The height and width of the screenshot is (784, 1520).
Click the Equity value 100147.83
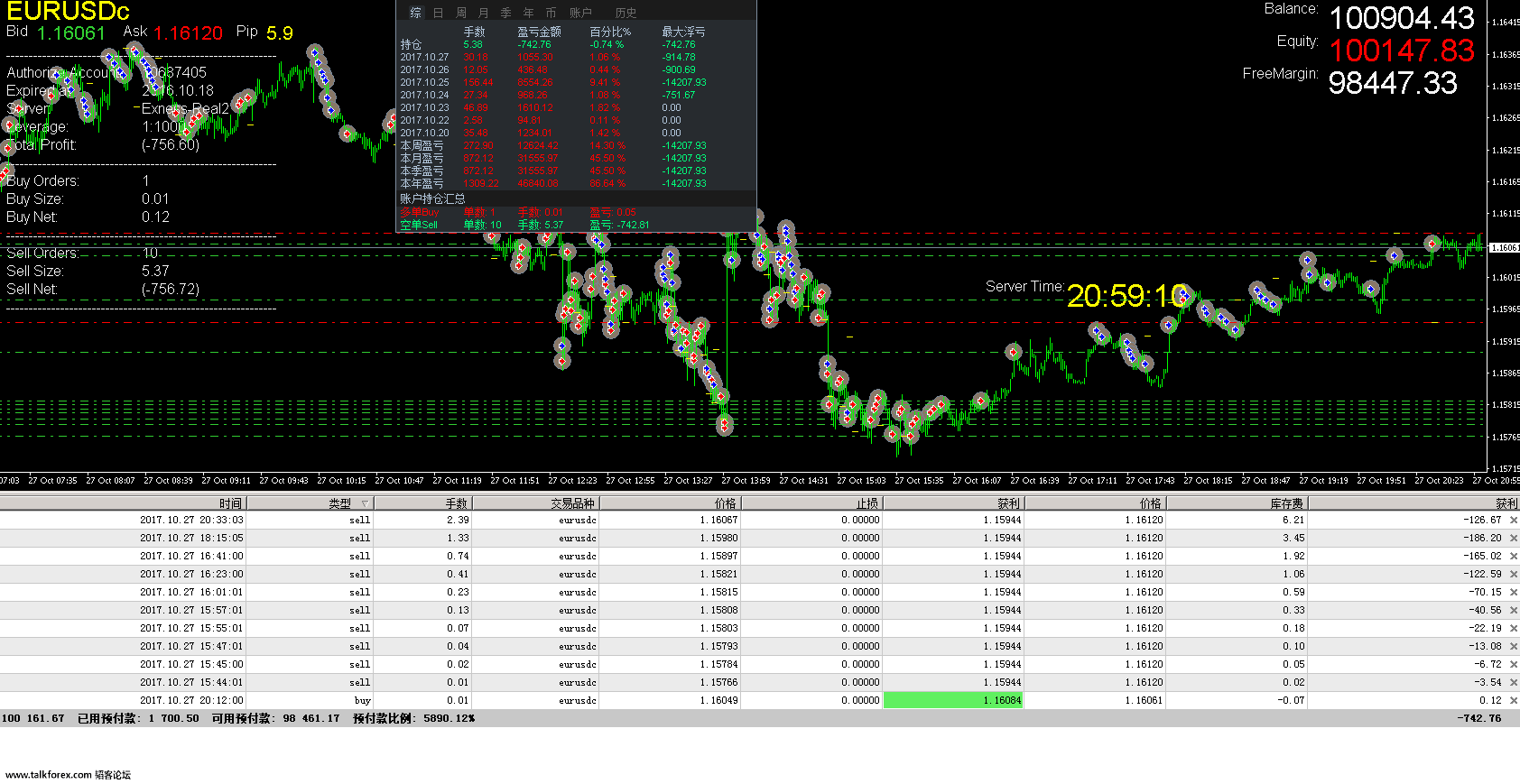(1402, 51)
